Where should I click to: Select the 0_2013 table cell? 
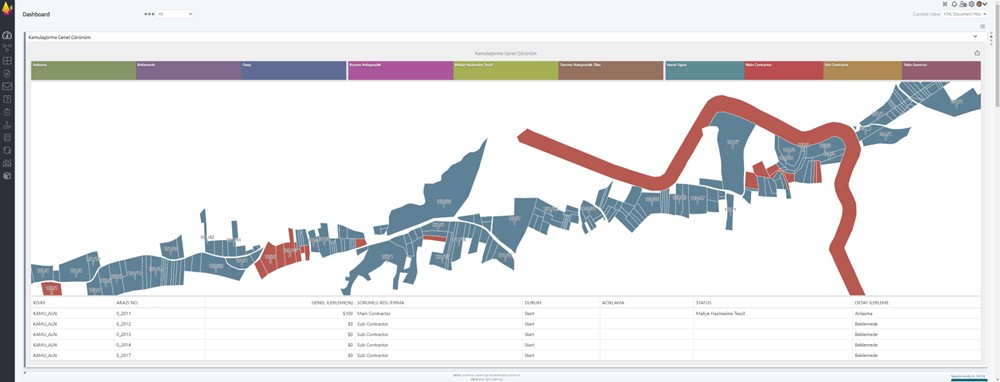(159, 334)
